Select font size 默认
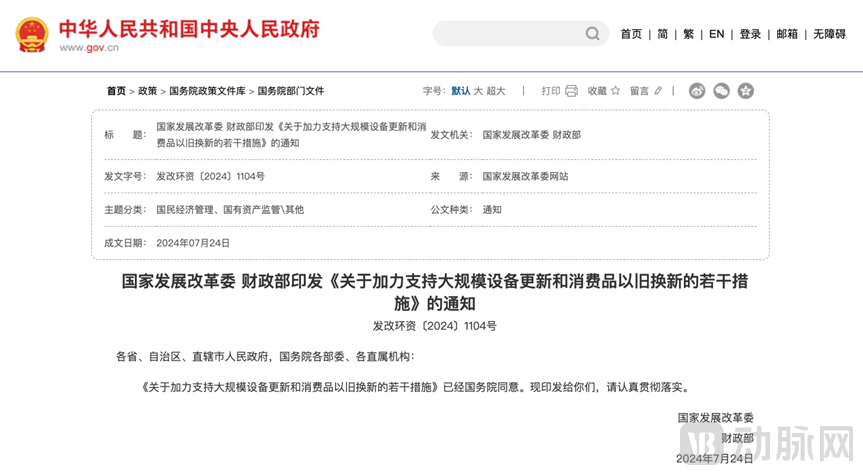The height and width of the screenshot is (475, 863). tap(461, 91)
